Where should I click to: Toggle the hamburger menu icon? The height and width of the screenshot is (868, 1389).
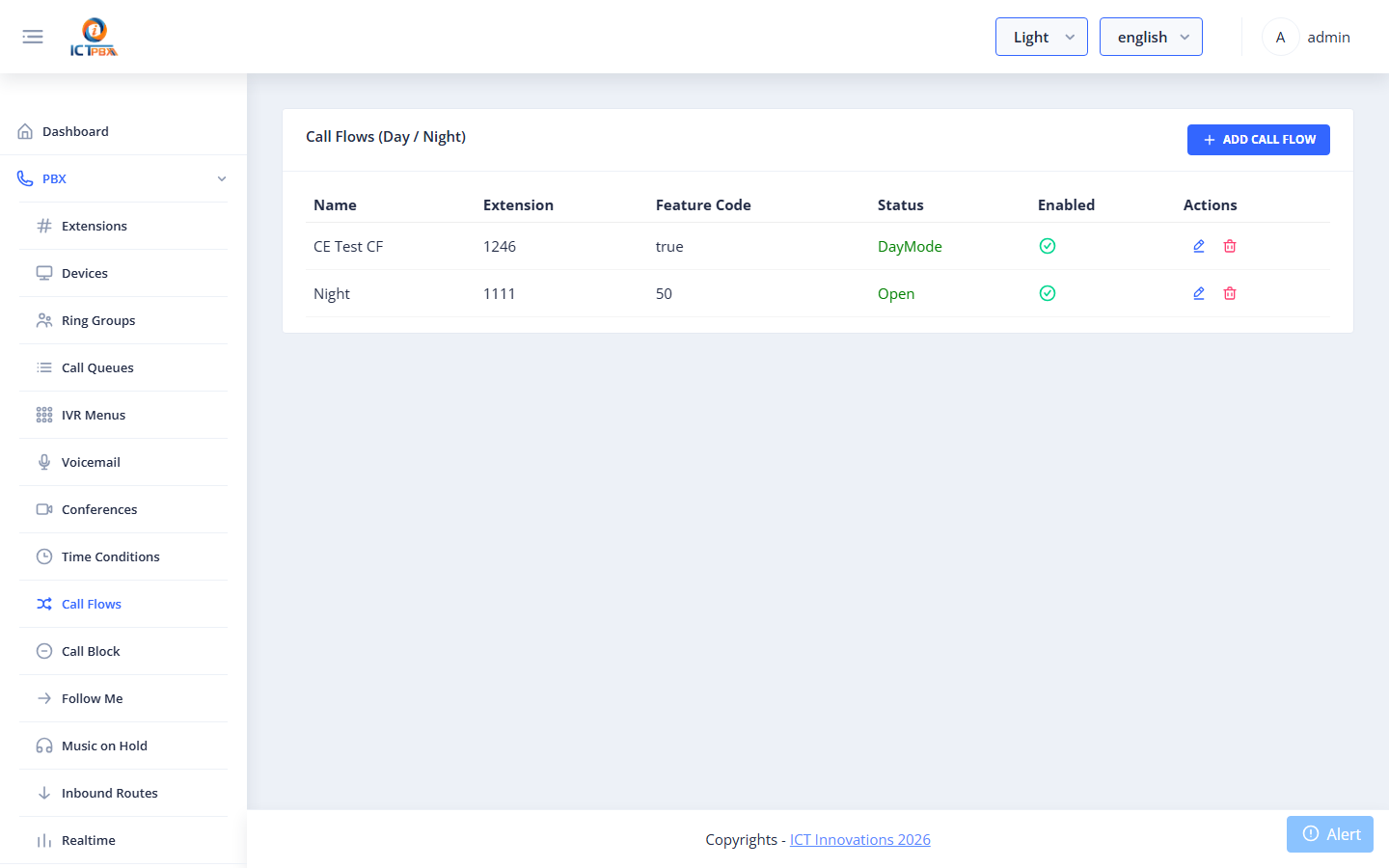33,37
